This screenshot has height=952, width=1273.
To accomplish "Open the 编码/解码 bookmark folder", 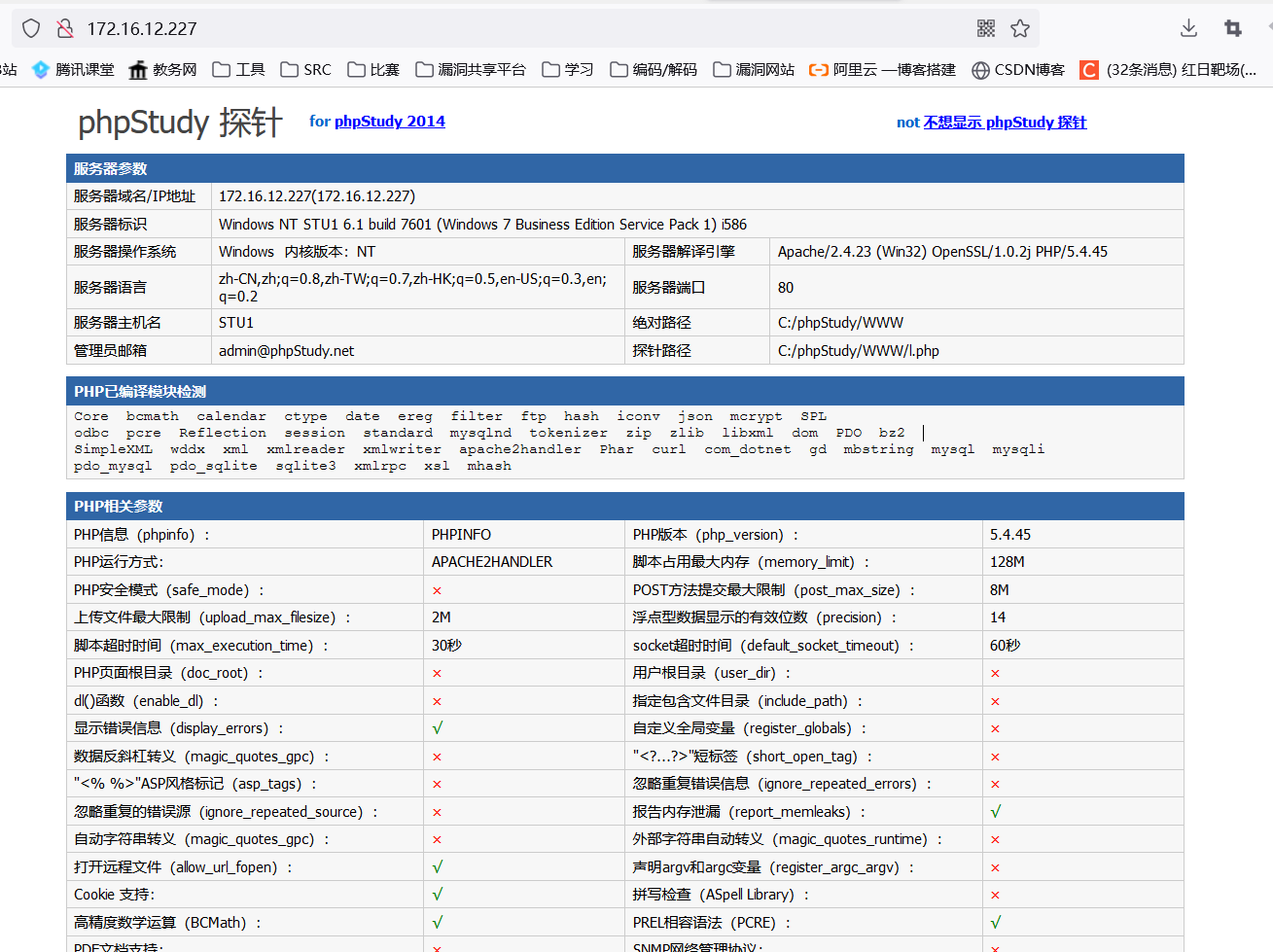I will point(654,69).
